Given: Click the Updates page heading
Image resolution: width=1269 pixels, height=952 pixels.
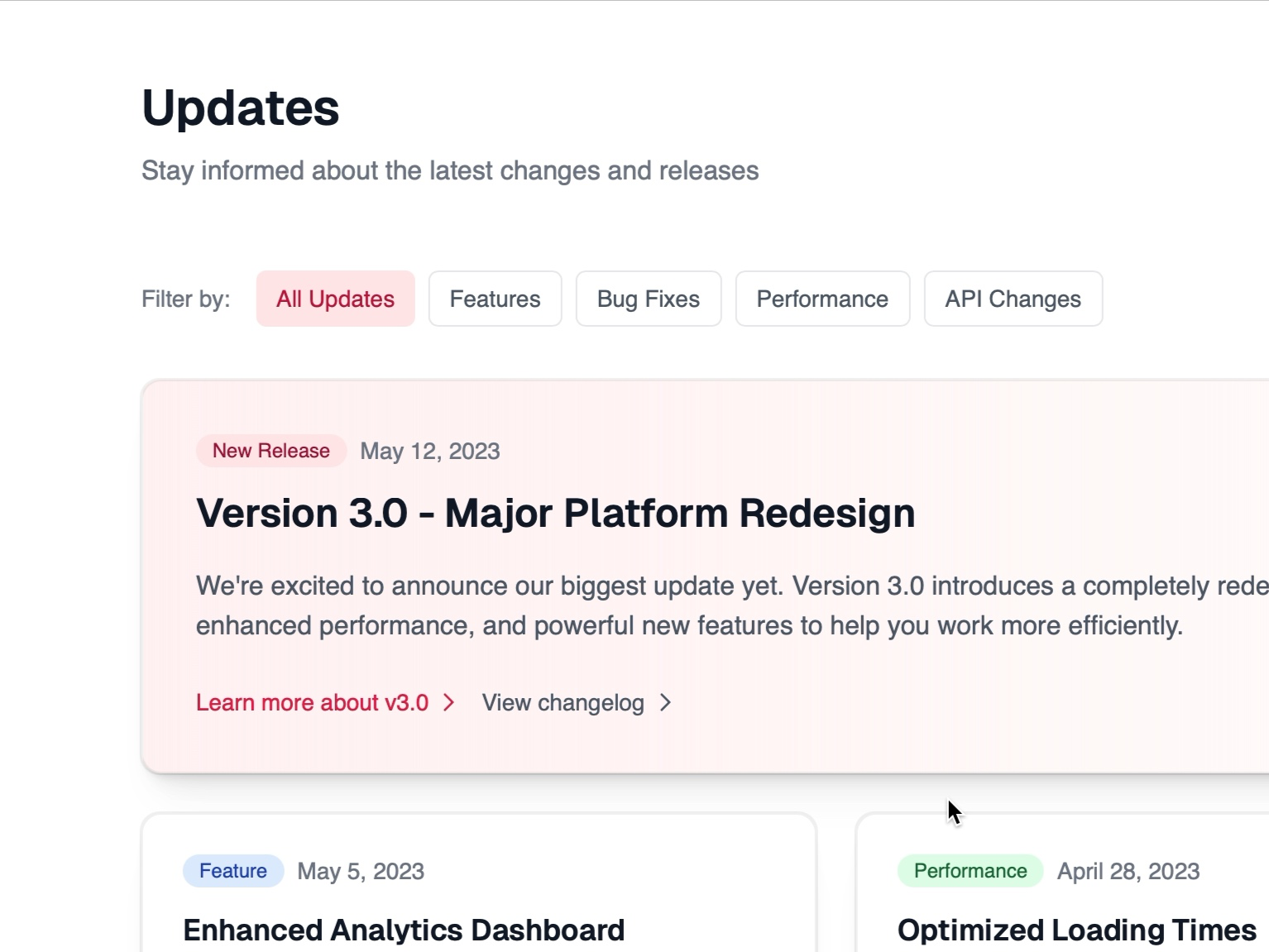Looking at the screenshot, I should (x=241, y=106).
